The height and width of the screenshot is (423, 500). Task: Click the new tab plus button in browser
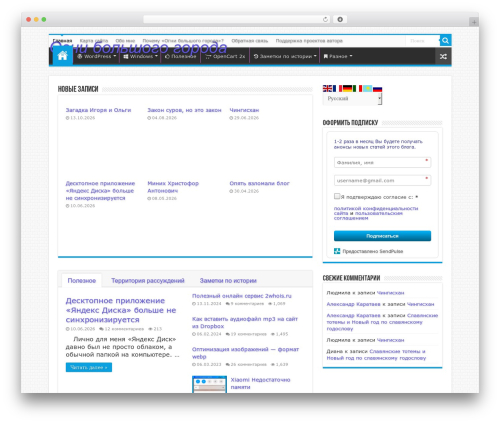click(474, 22)
